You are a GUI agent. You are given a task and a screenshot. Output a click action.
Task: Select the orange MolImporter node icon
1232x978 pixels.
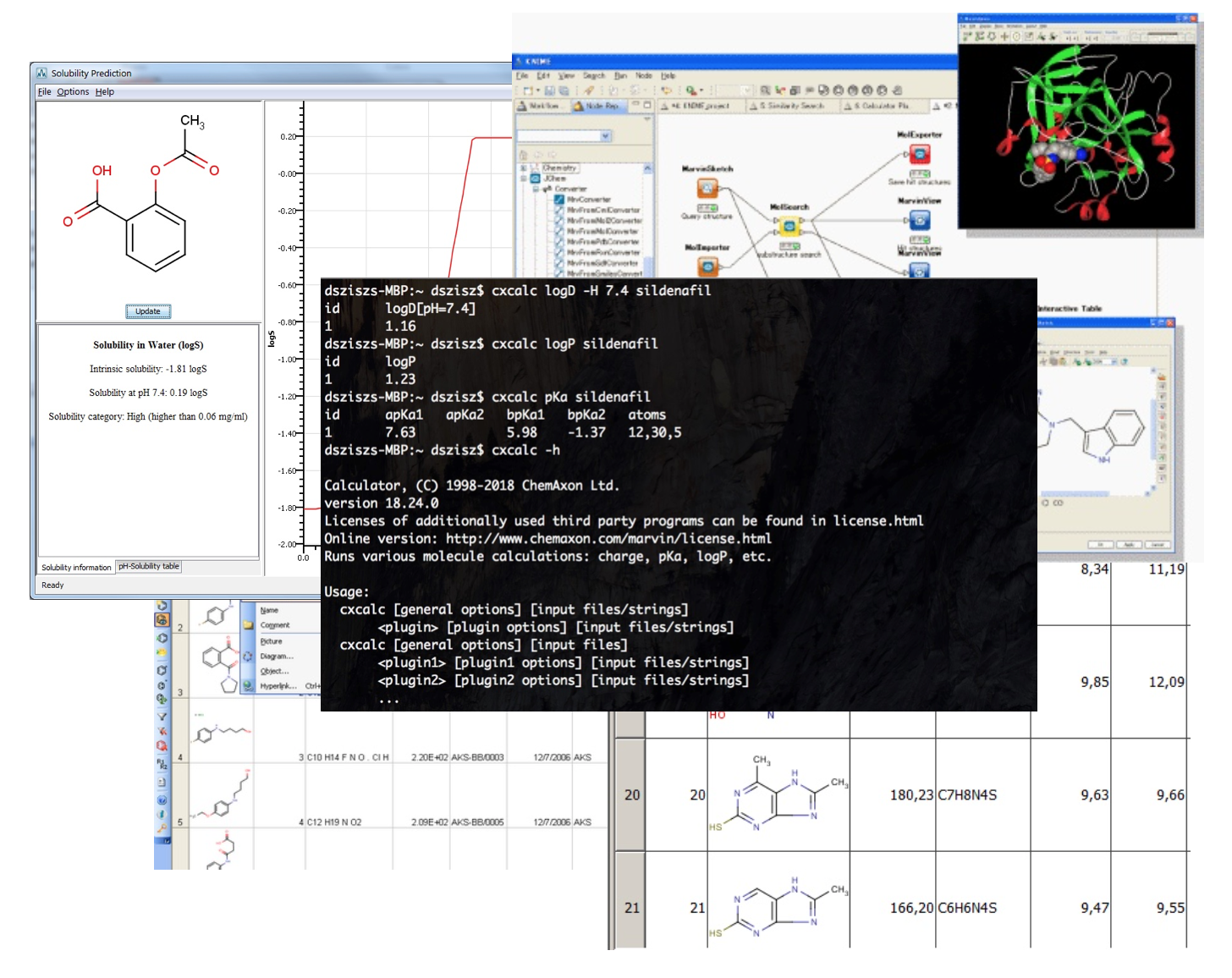(x=707, y=266)
